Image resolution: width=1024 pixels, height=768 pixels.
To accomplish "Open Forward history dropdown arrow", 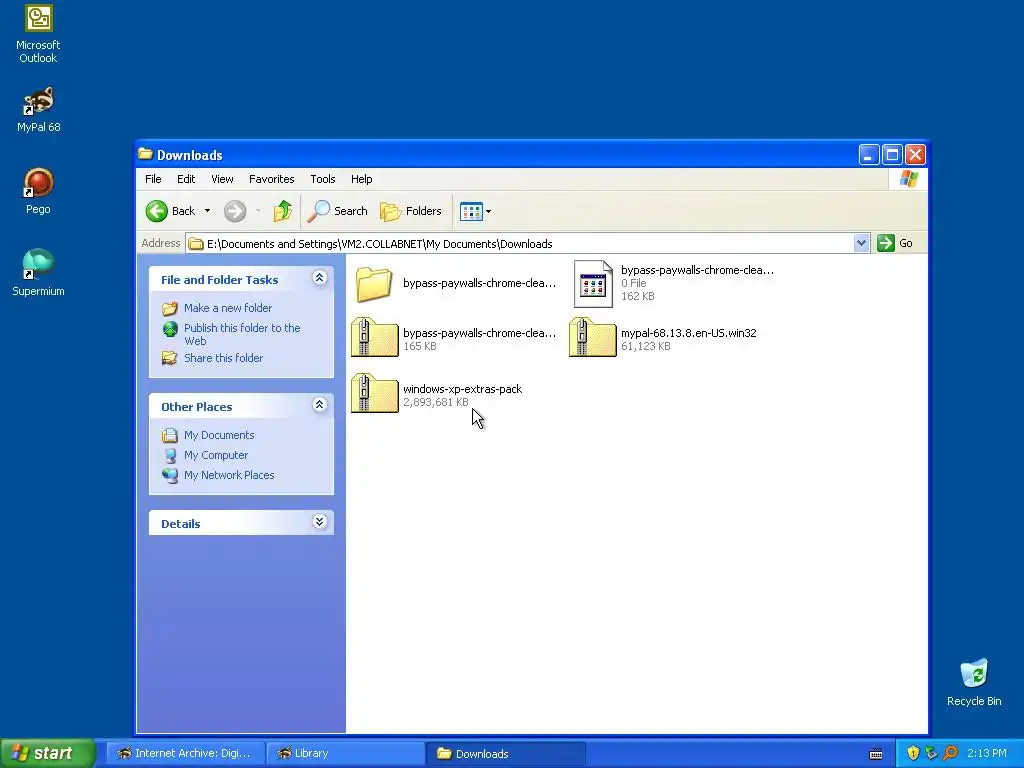I will click(x=259, y=211).
